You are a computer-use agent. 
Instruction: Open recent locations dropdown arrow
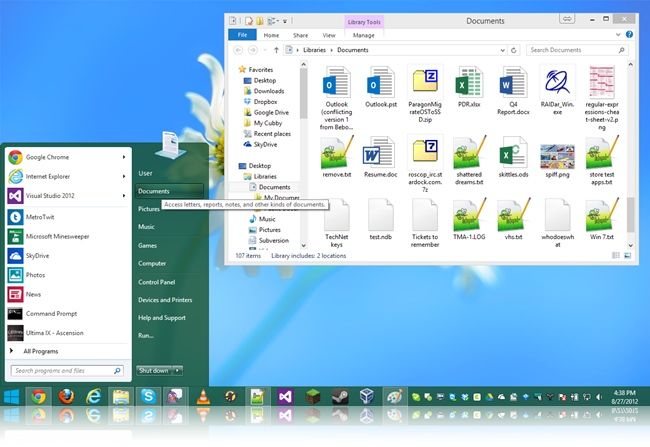pyautogui.click(x=265, y=50)
